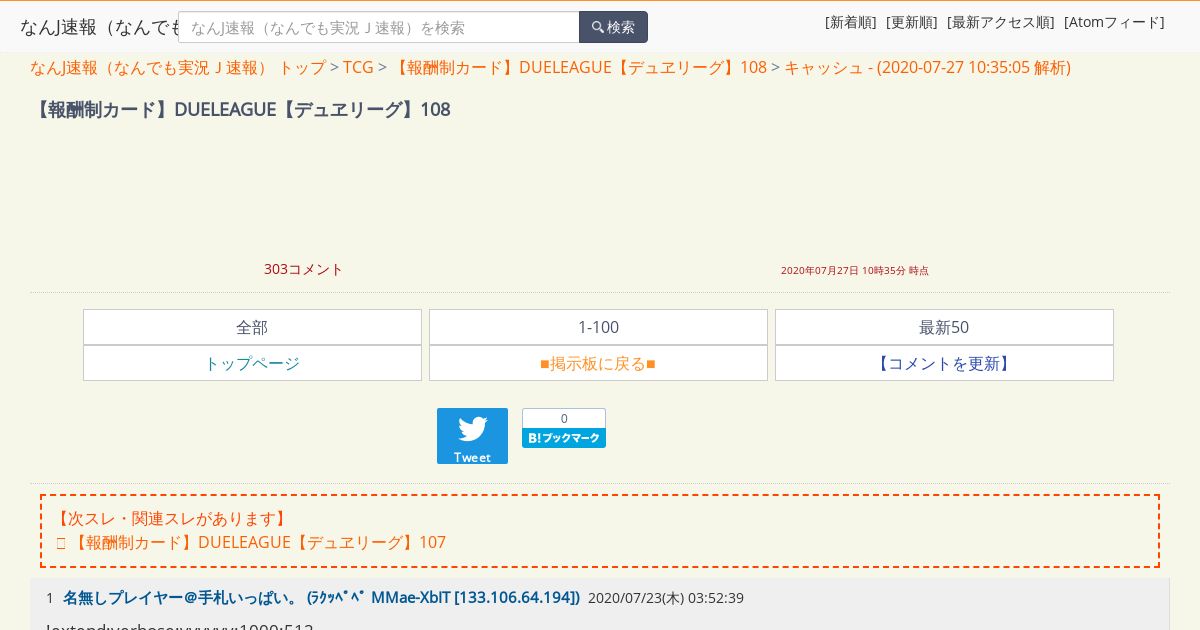This screenshot has width=1200, height=630.
Task: Open the 更新順 sort link
Action: (912, 22)
